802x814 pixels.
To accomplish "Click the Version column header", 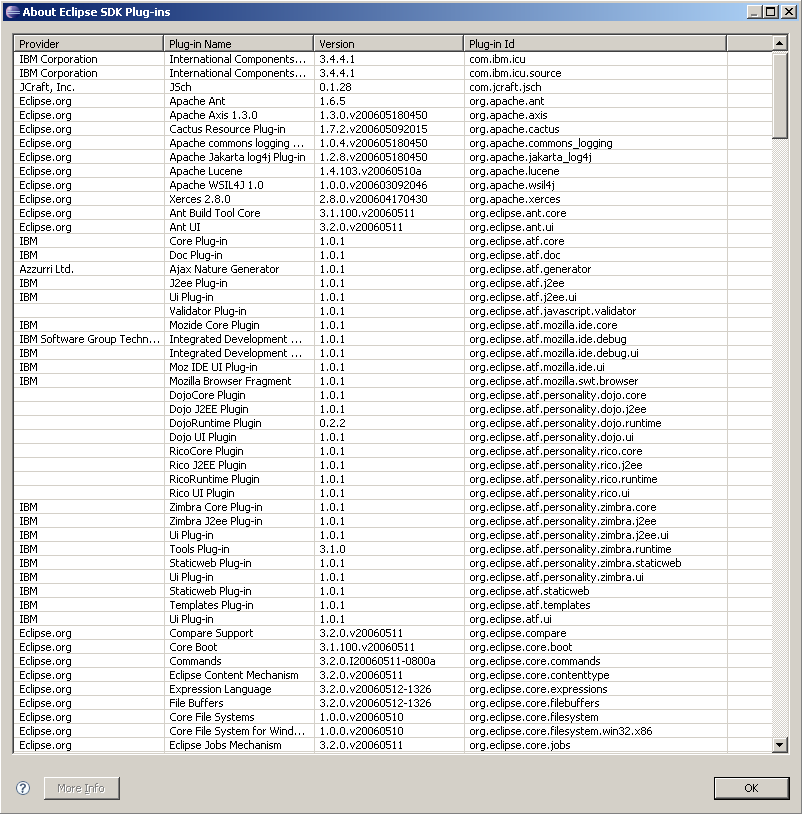I will (388, 44).
